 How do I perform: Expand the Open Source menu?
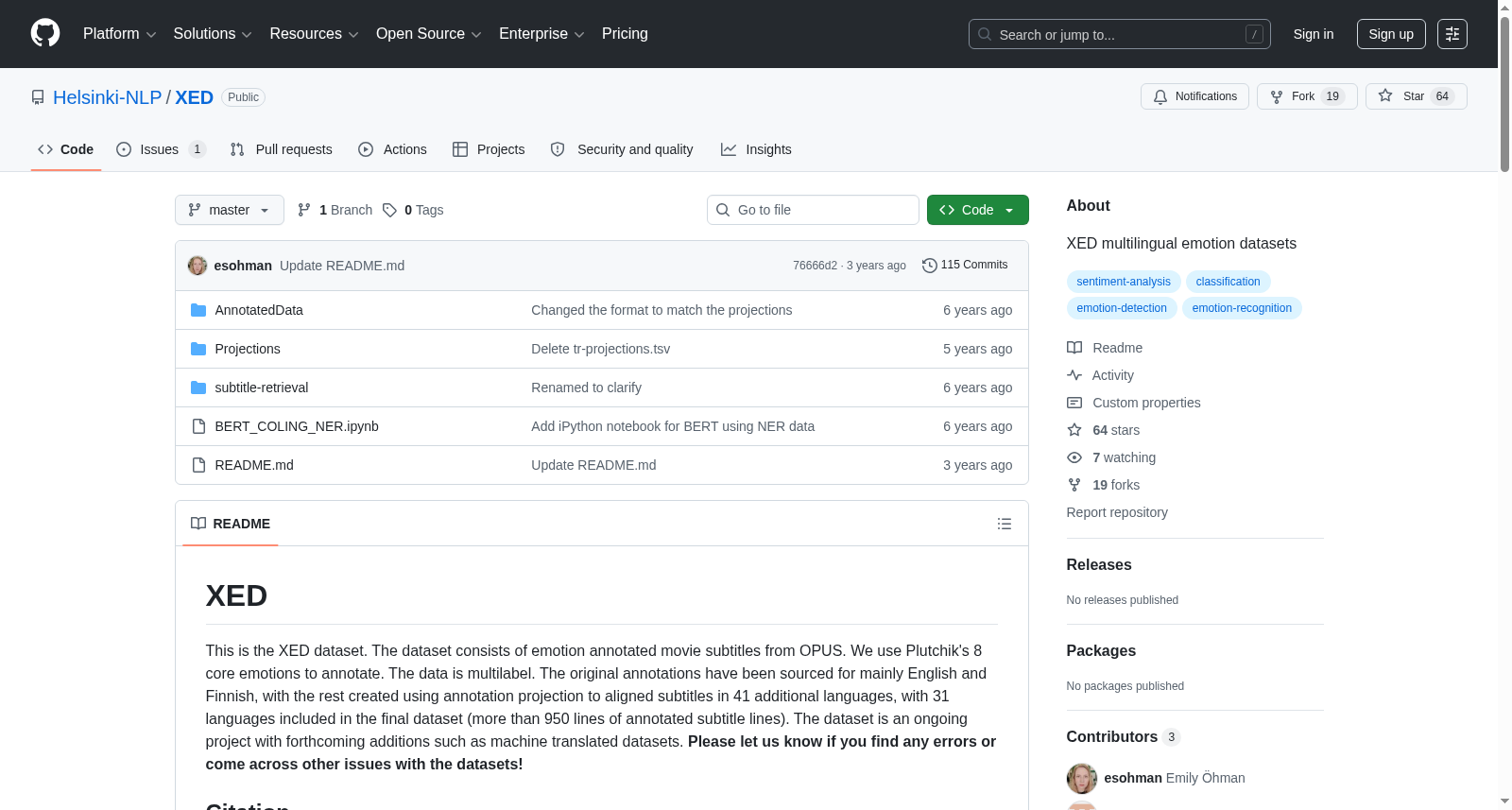(x=429, y=34)
